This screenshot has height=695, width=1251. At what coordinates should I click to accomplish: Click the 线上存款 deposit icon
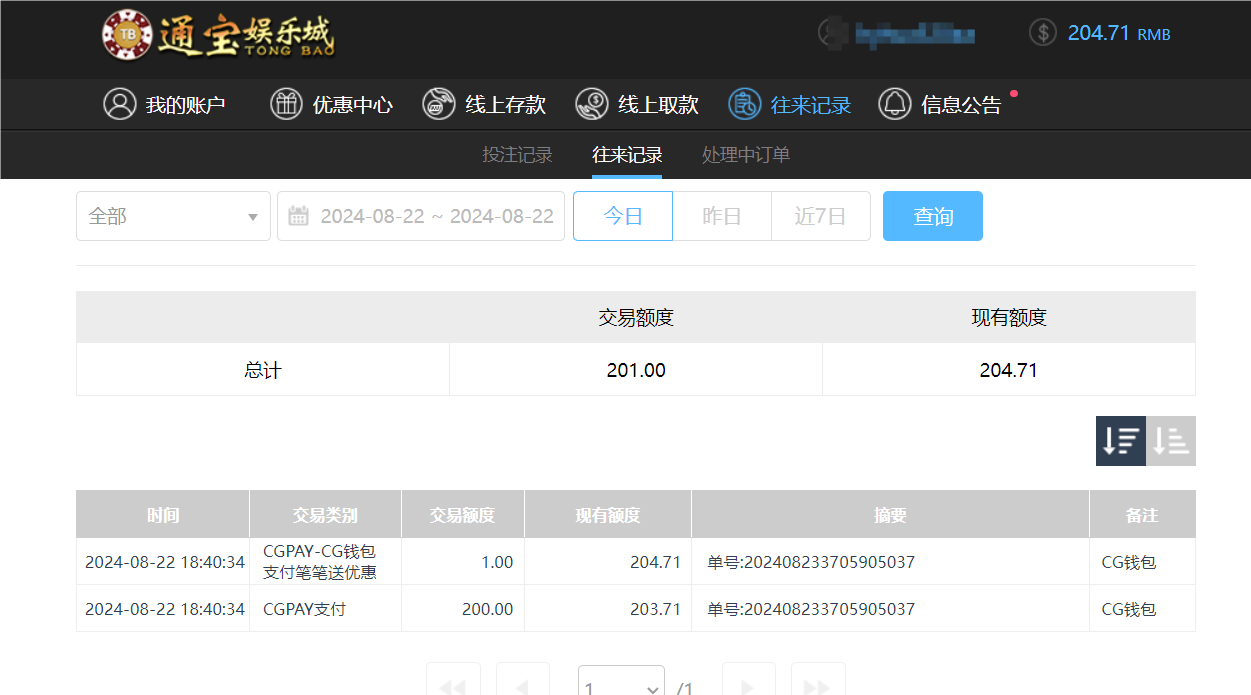click(438, 104)
